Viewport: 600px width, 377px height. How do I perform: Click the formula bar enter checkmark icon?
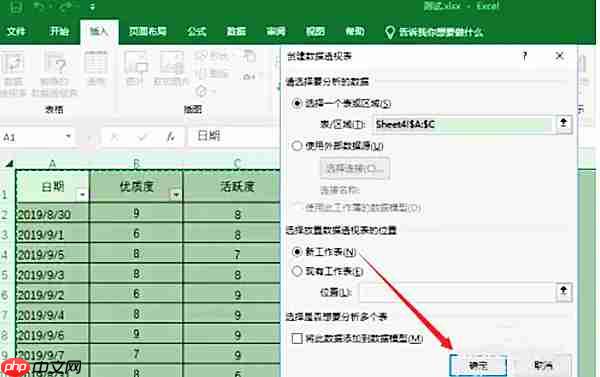pyautogui.click(x=142, y=136)
